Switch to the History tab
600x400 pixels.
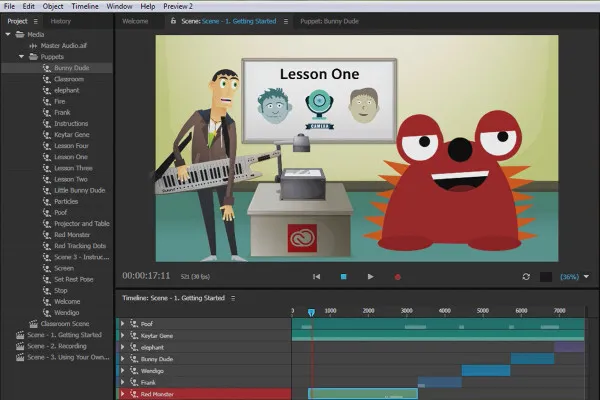pyautogui.click(x=60, y=20)
